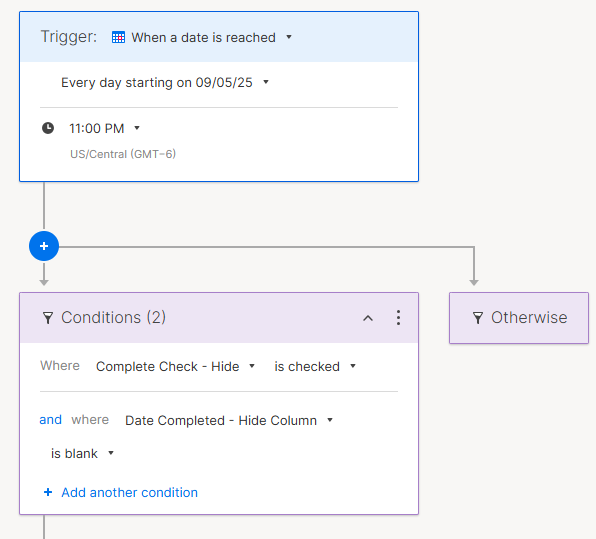Click the funnel icon in the Otherwise block
This screenshot has width=596, height=539.
pyautogui.click(x=478, y=318)
